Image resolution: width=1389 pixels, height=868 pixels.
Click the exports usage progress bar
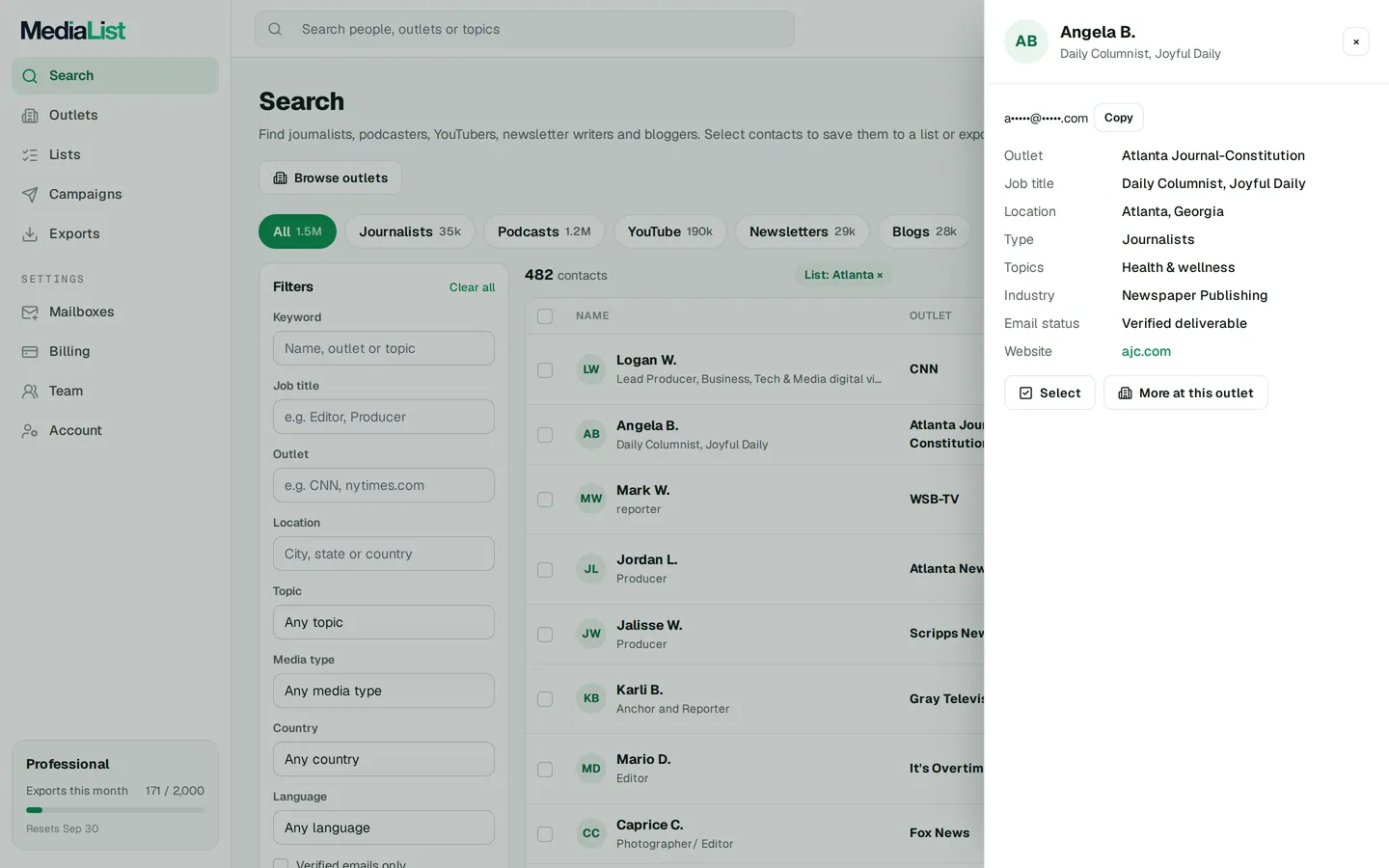115,810
